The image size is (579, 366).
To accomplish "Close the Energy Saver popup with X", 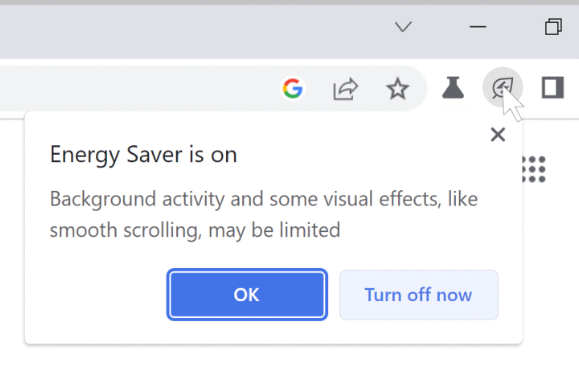I will click(498, 134).
